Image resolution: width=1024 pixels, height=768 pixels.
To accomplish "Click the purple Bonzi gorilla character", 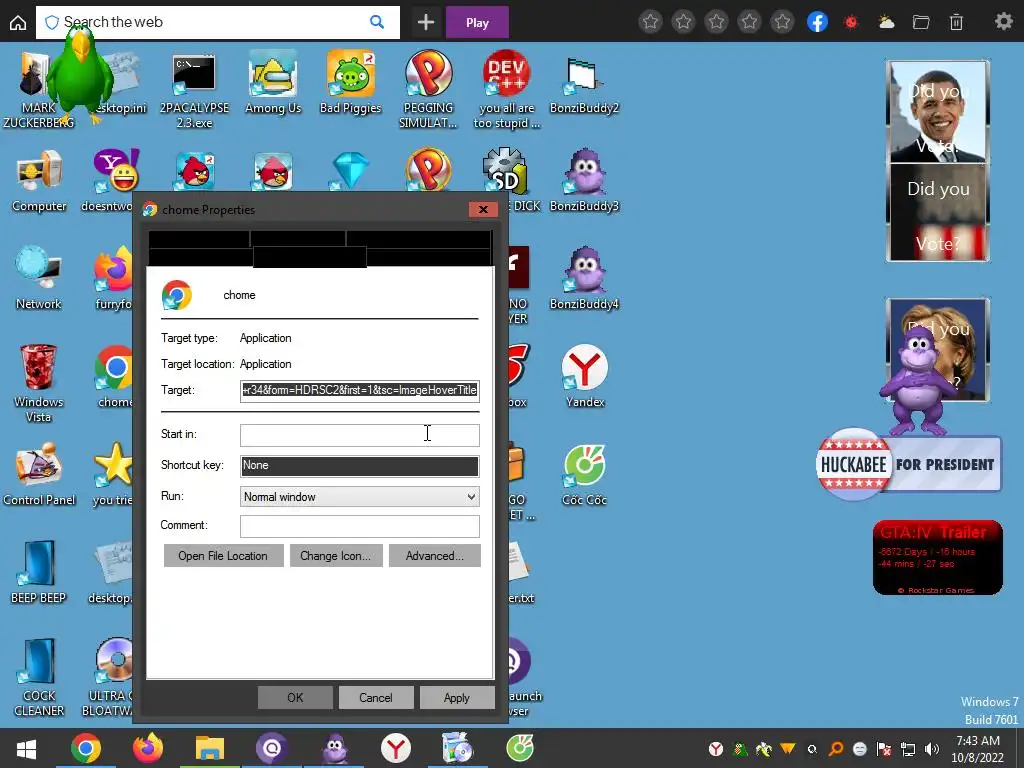I will pos(918,381).
